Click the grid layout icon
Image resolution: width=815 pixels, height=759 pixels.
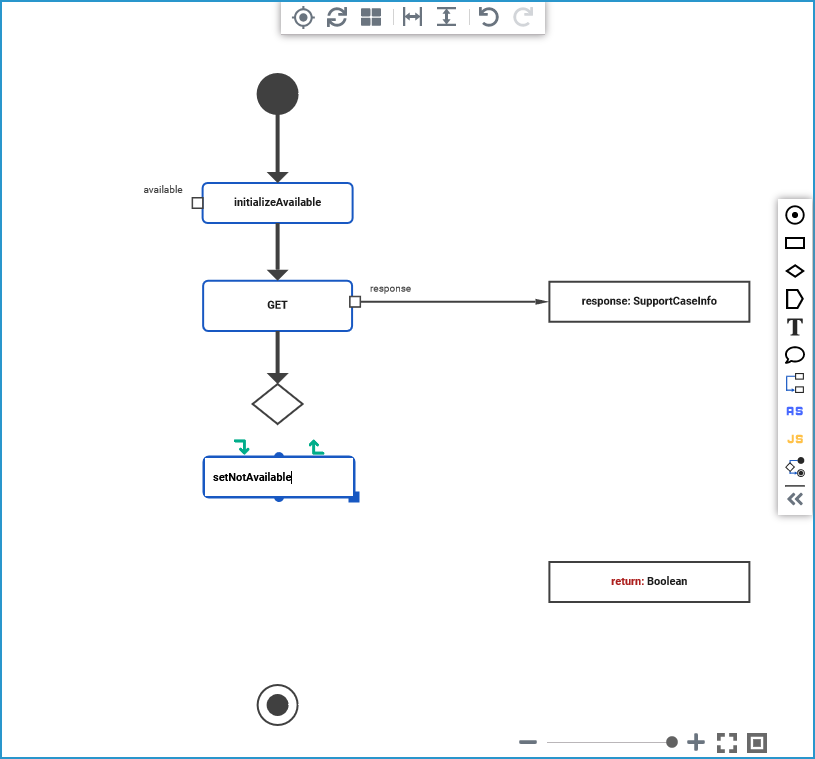tap(371, 17)
